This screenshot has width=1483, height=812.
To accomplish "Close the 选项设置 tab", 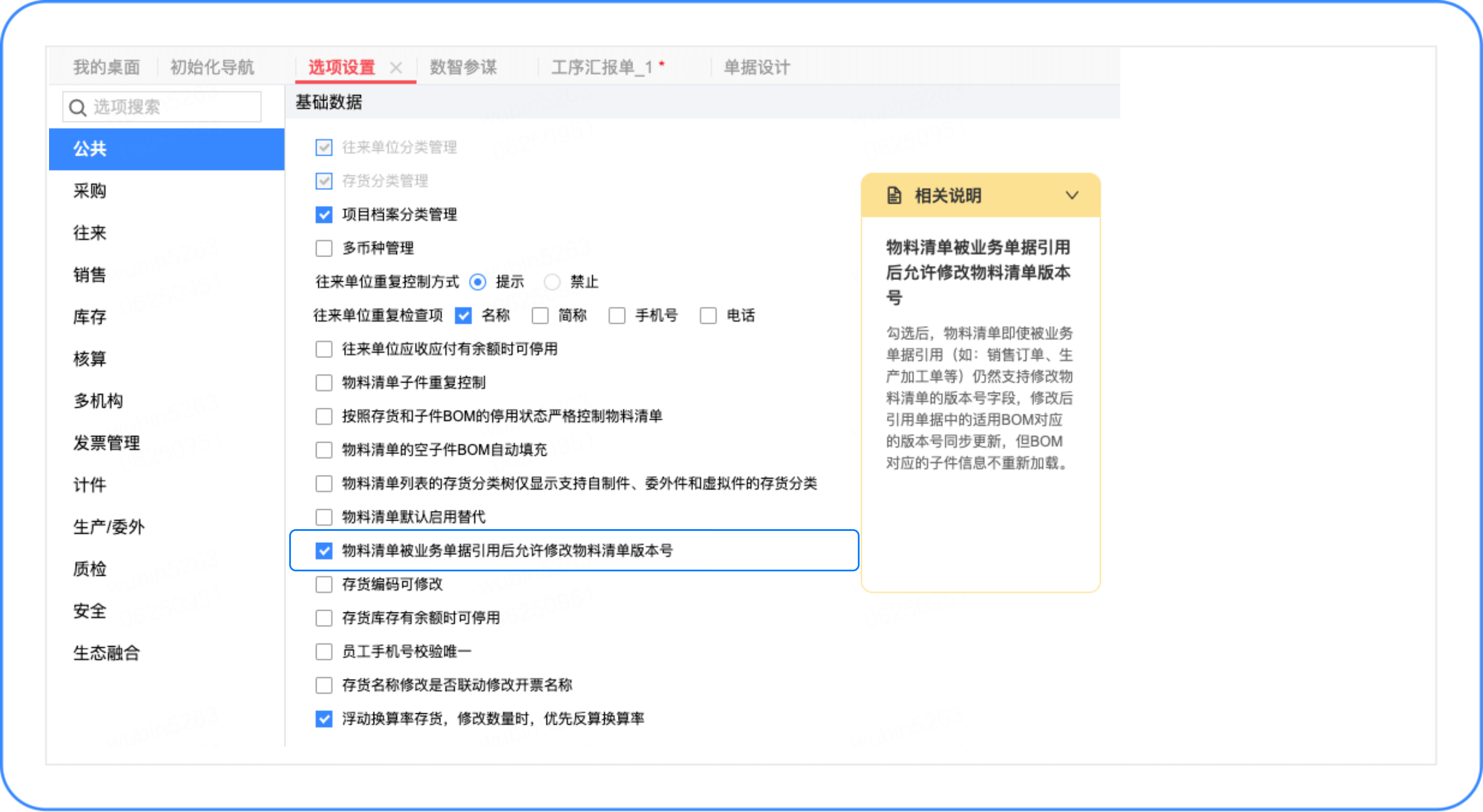I will click(395, 68).
